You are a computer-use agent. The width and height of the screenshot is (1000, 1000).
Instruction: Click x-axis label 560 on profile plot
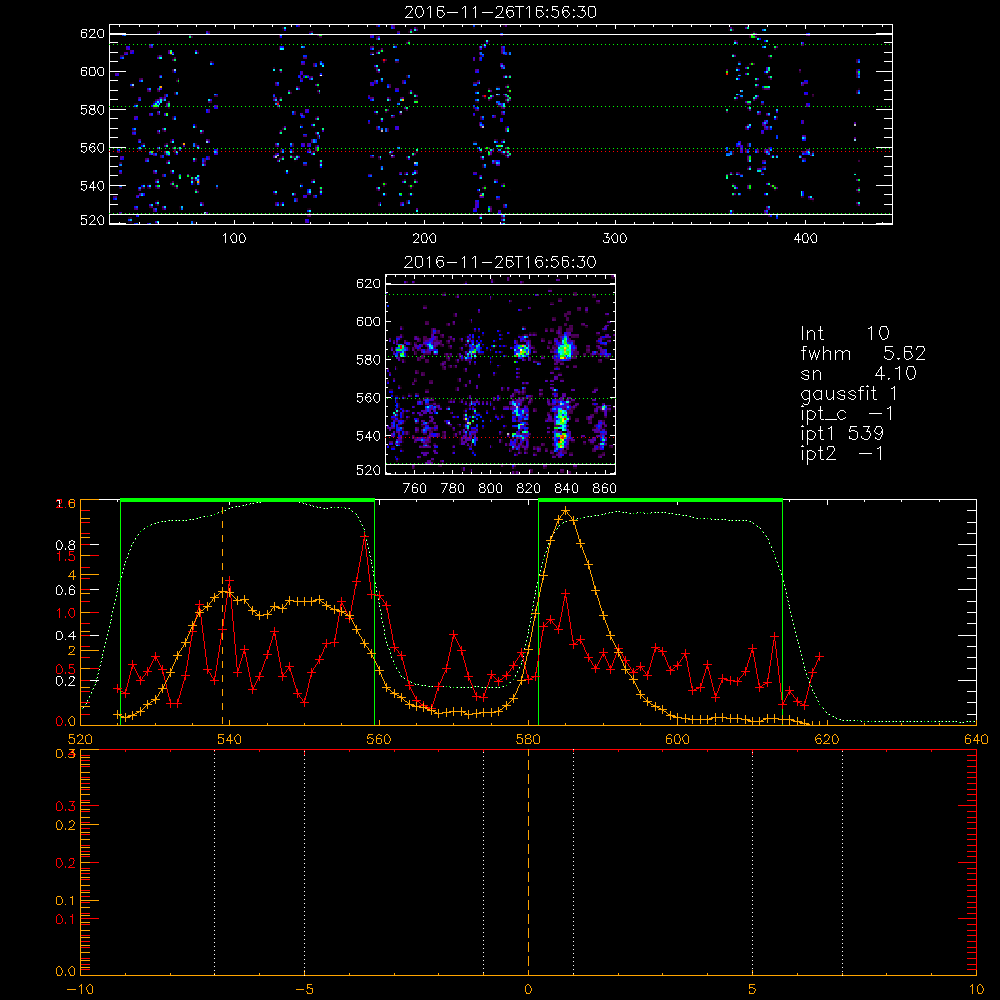379,740
